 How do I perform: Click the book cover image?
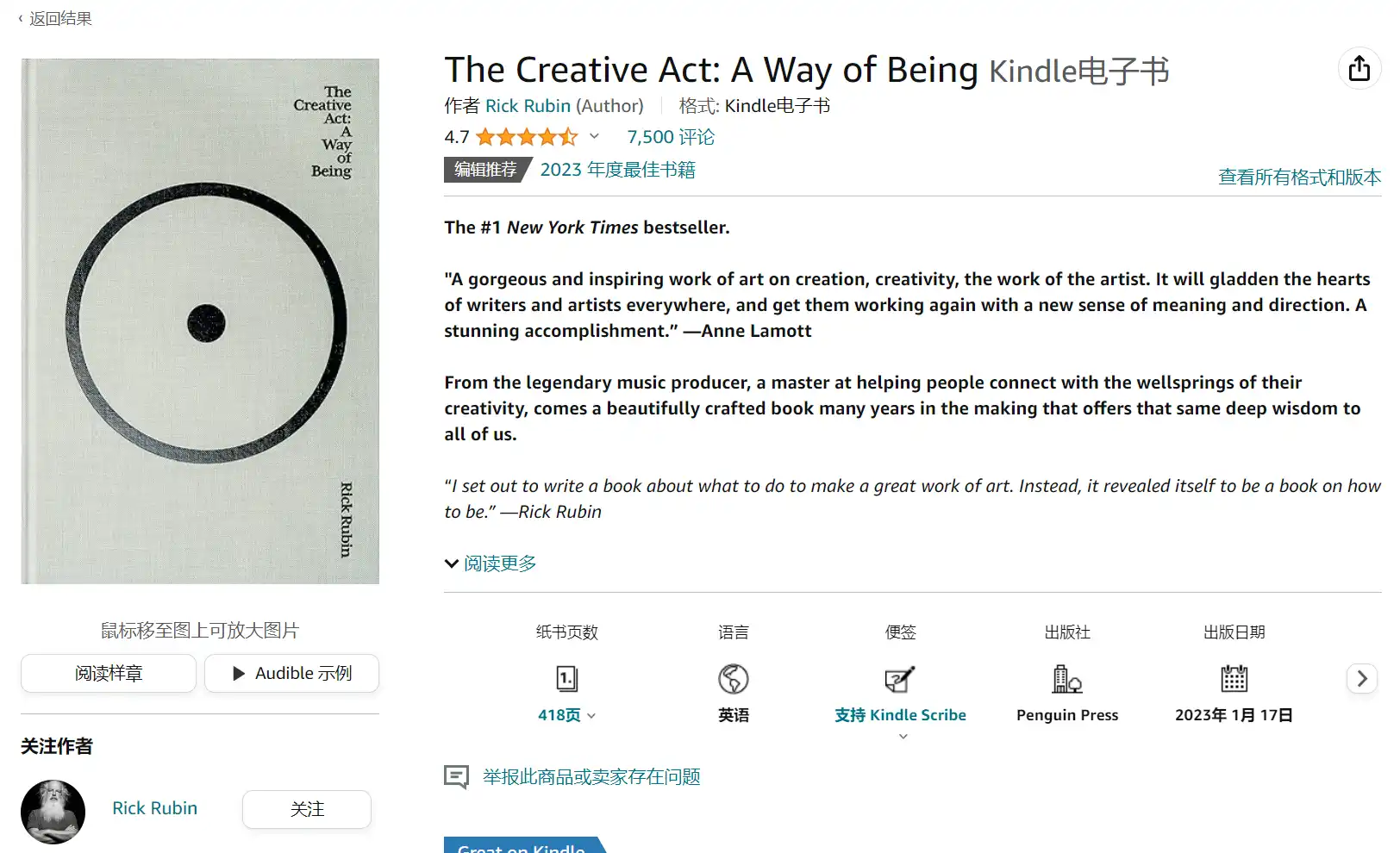200,321
